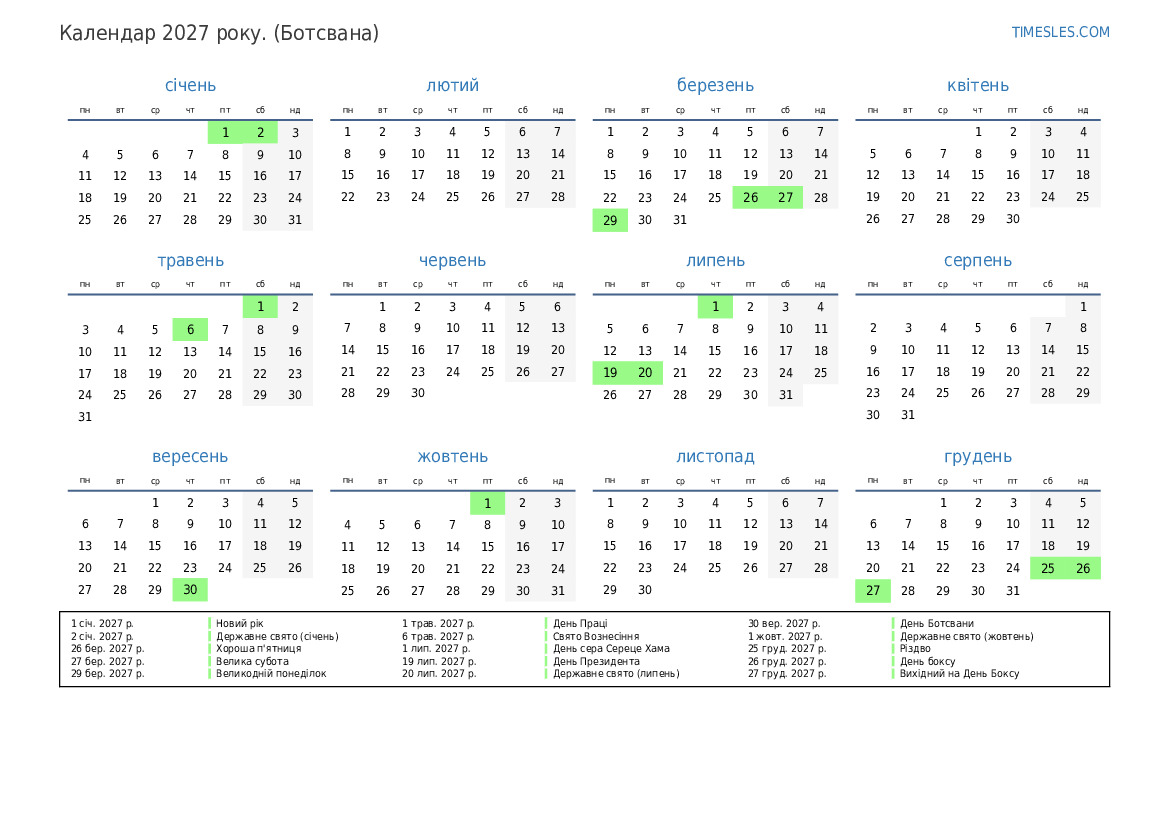Viewport: 1169px width, 827px height.
Task: Click 'Вихідний на День Боксу' legend entry
Action: [x=960, y=673]
